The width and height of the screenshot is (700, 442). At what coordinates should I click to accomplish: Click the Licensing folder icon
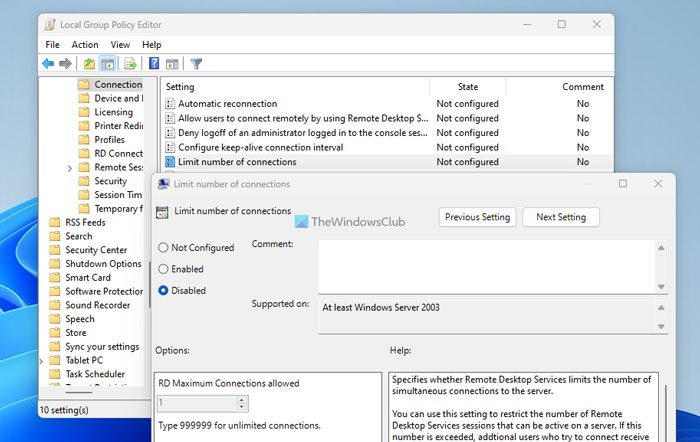pyautogui.click(x=84, y=112)
